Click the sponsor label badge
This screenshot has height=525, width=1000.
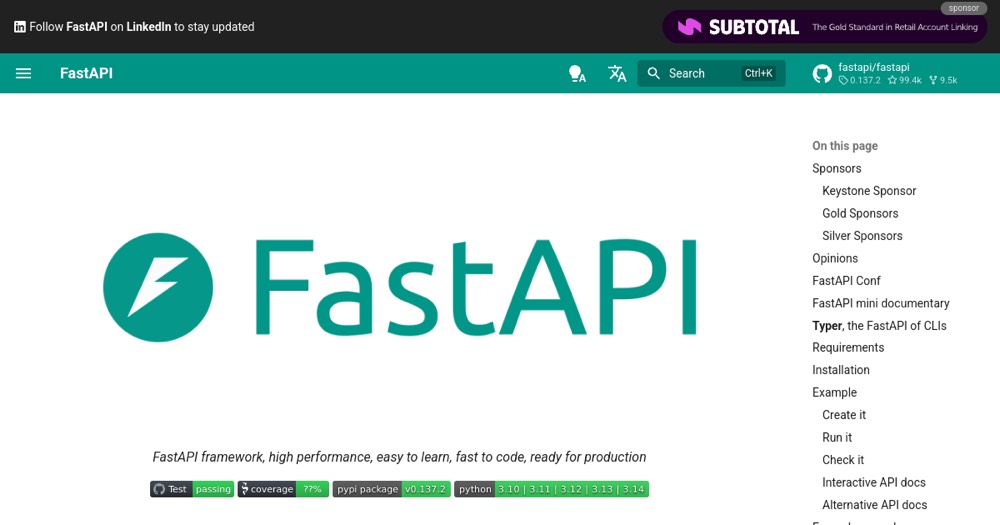(x=964, y=8)
